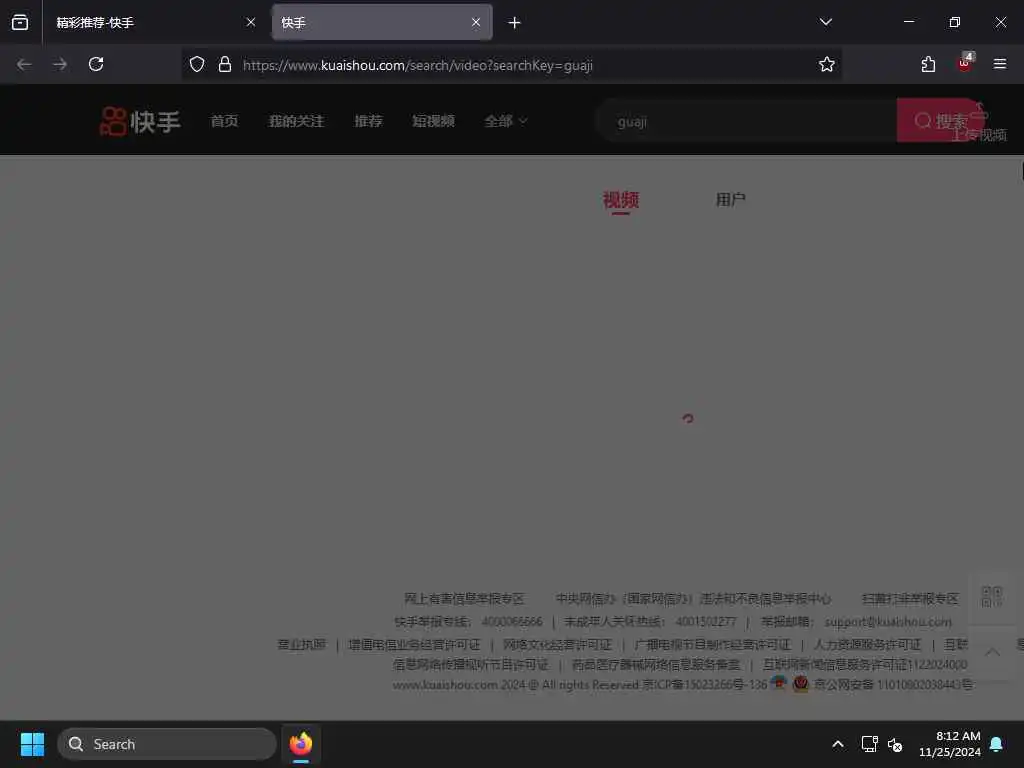Open 信息网络传播视听节目许可证 link
The height and width of the screenshot is (768, 1024).
(x=471, y=665)
